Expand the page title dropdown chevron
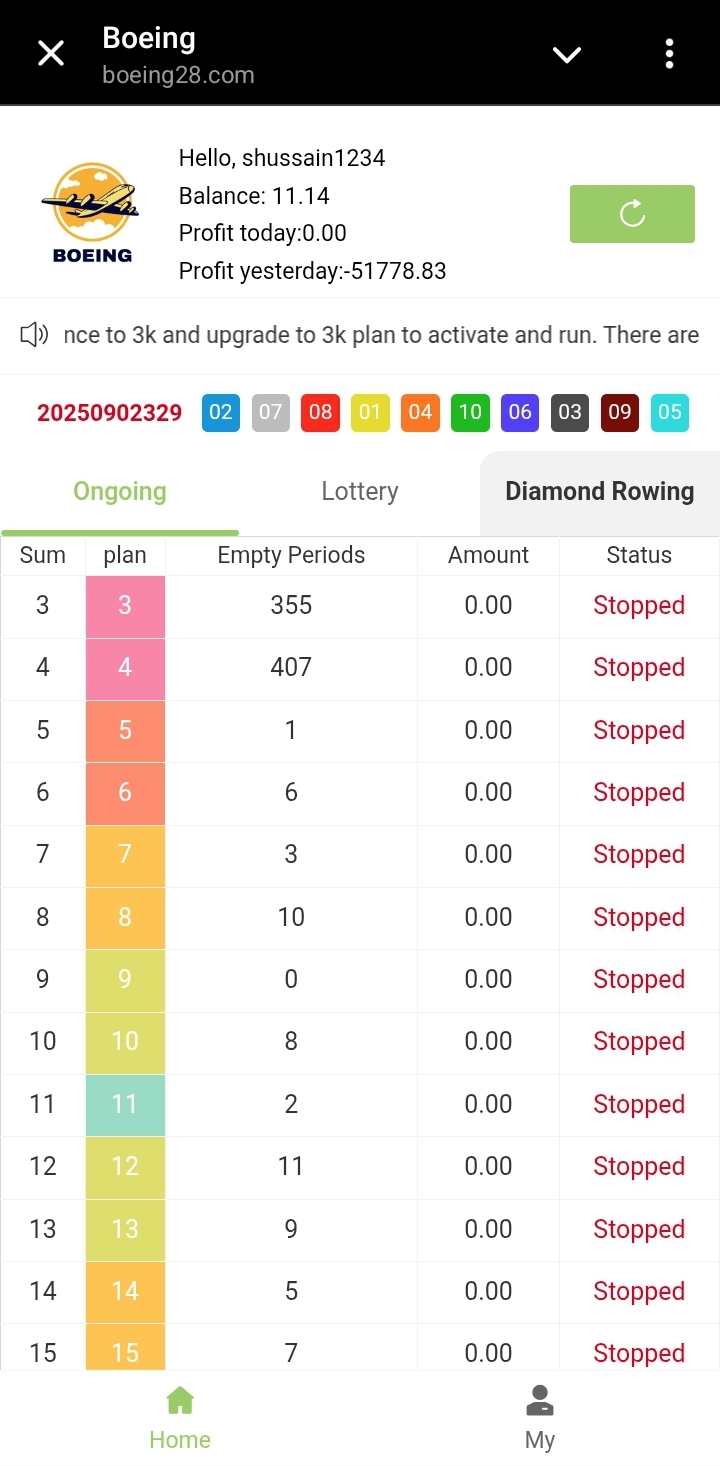Screen dimensions: 720x1466 pos(567,54)
